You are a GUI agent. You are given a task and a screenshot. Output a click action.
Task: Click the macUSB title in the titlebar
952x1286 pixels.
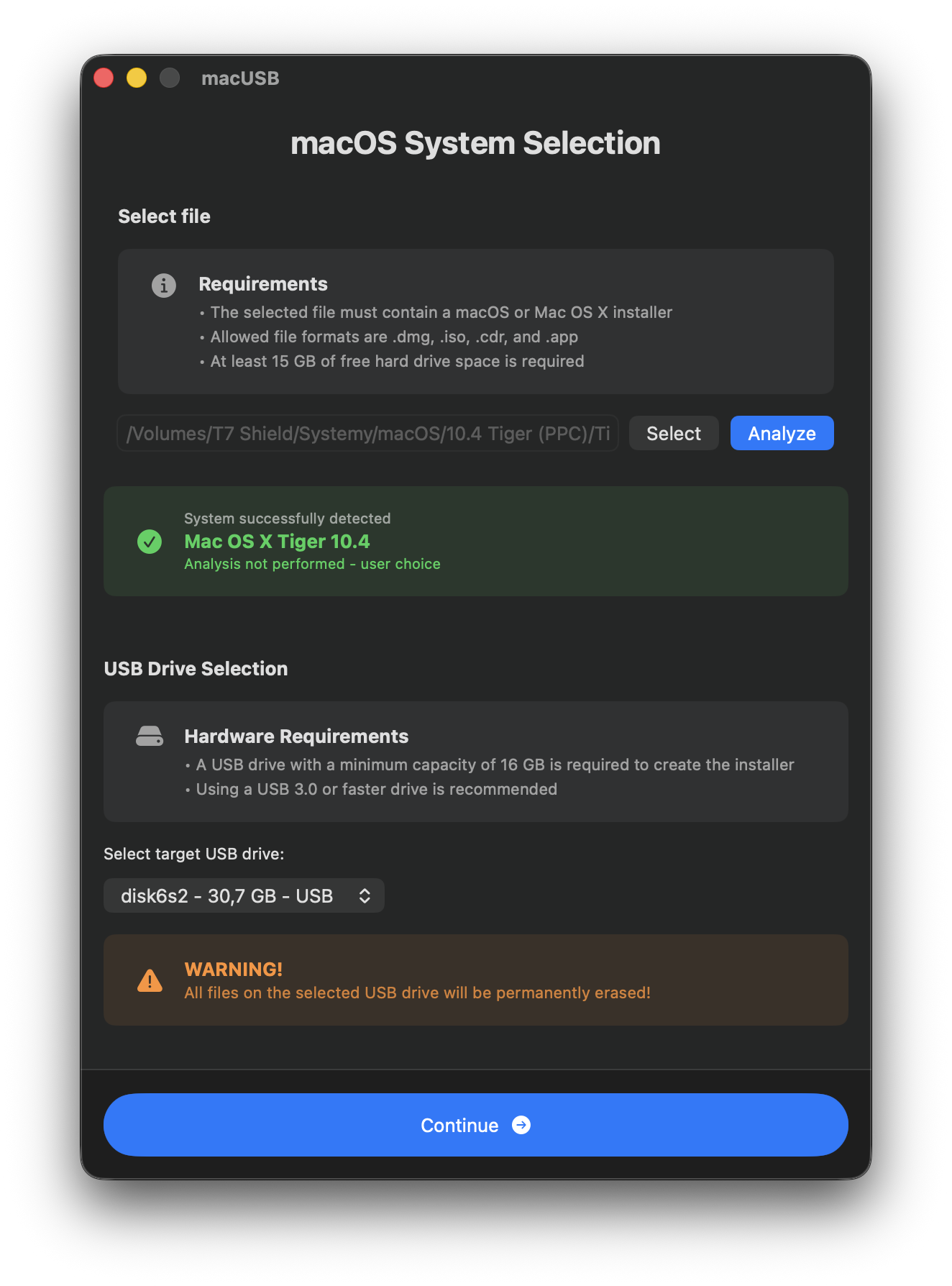(x=242, y=78)
